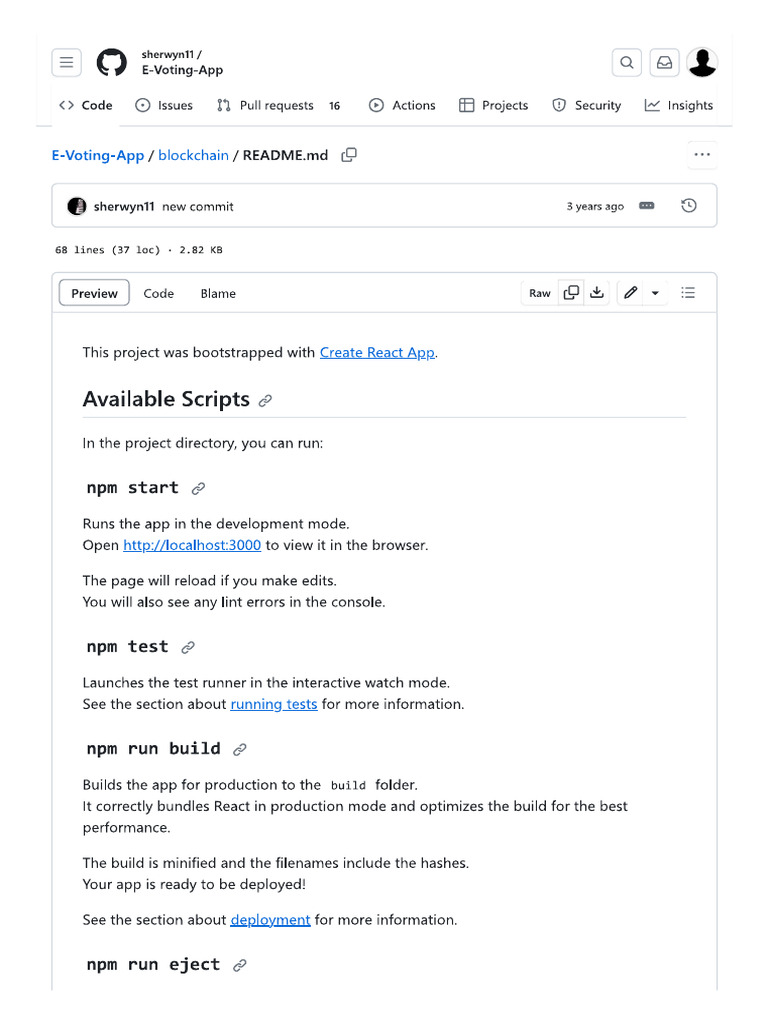Open the outline list icon
Screen dimensions: 768x1024
(x=688, y=293)
